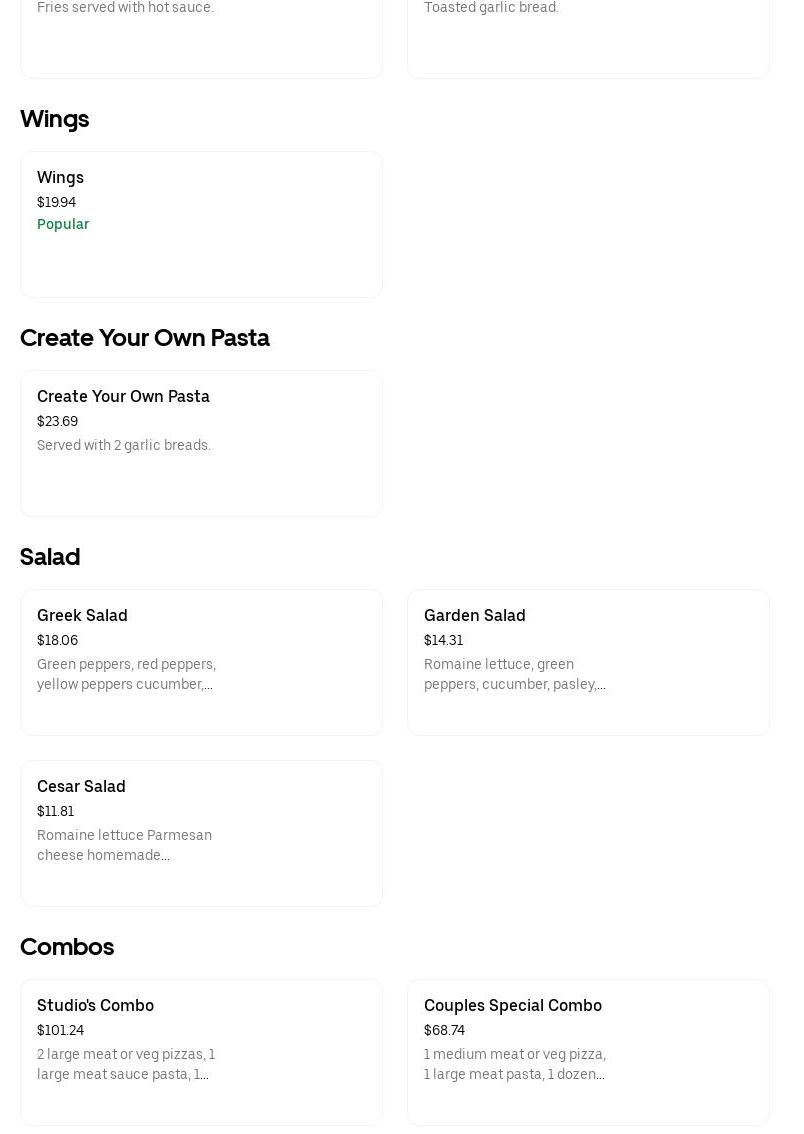Click the Create Your Own Pasta section heading
The height and width of the screenshot is (1134, 804).
click(x=145, y=338)
